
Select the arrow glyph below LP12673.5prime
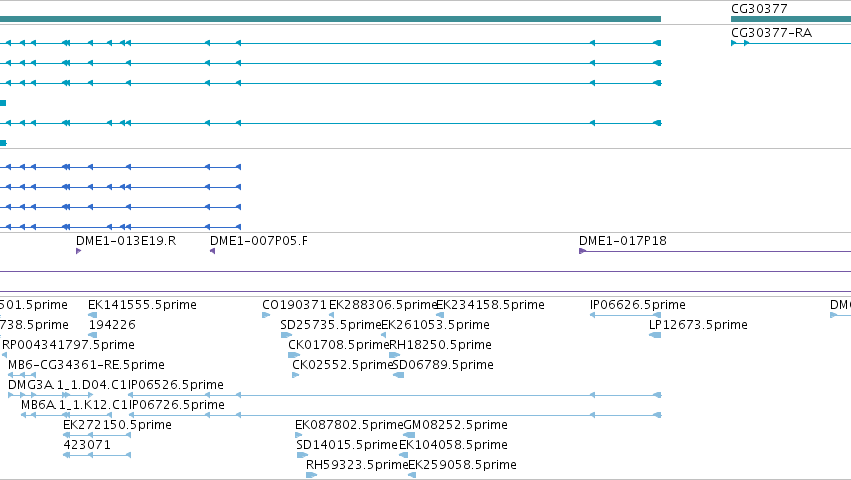[x=655, y=335]
